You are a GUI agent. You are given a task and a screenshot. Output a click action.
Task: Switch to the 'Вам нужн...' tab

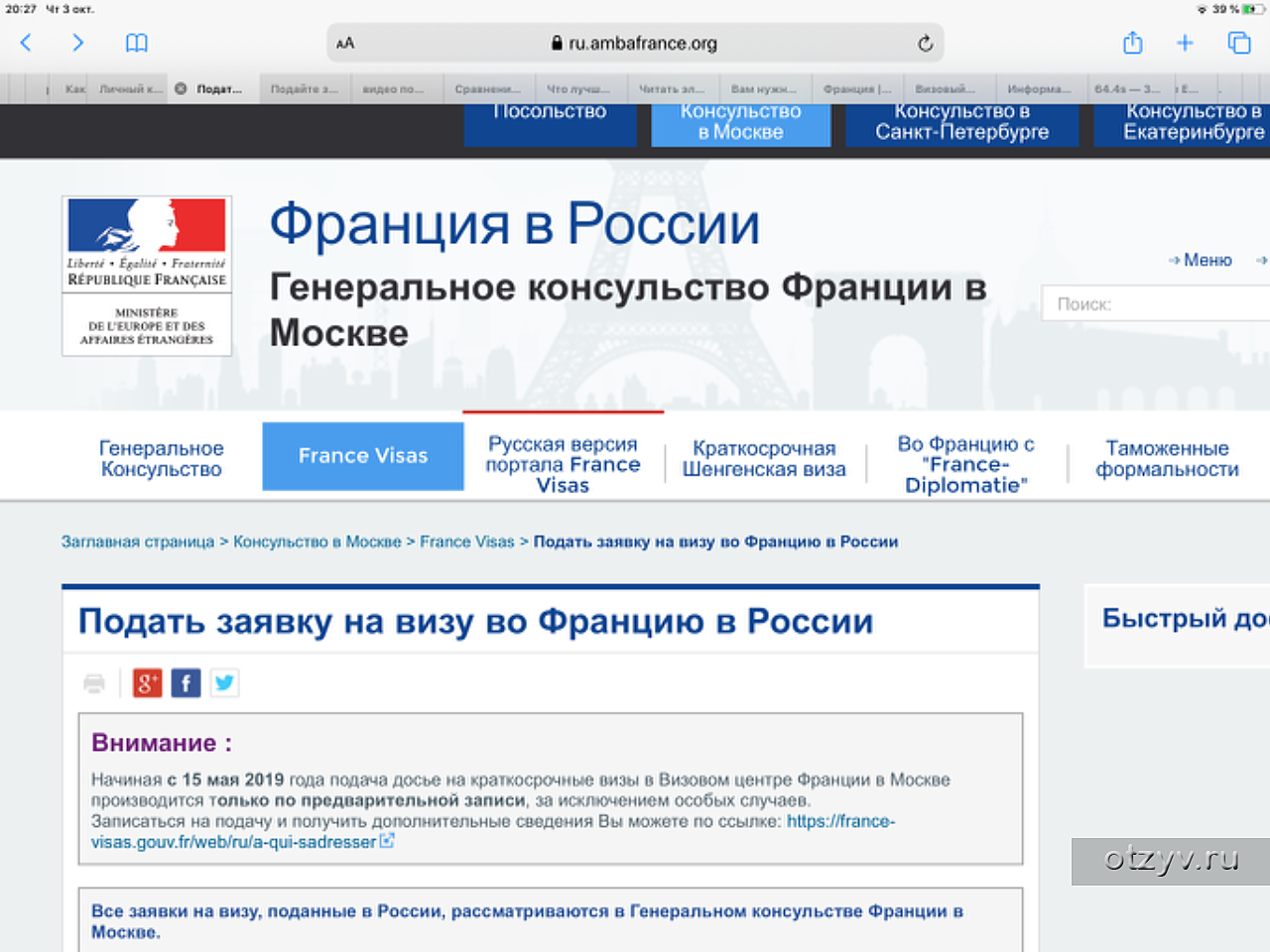[x=764, y=89]
